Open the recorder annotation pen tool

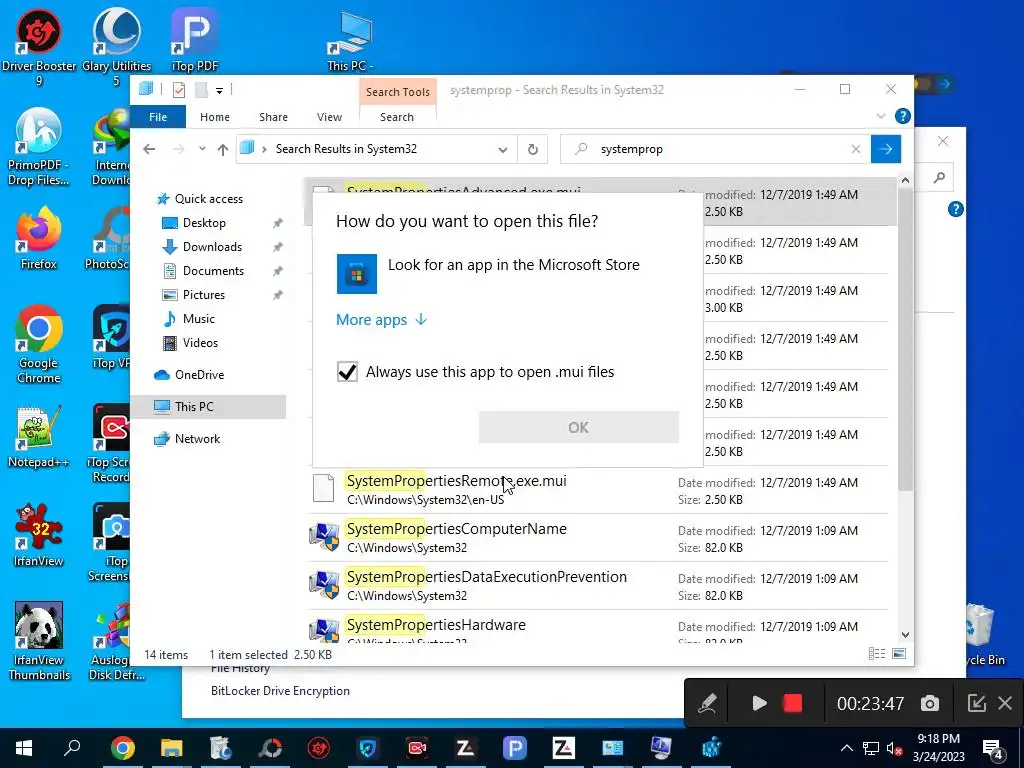[707, 703]
